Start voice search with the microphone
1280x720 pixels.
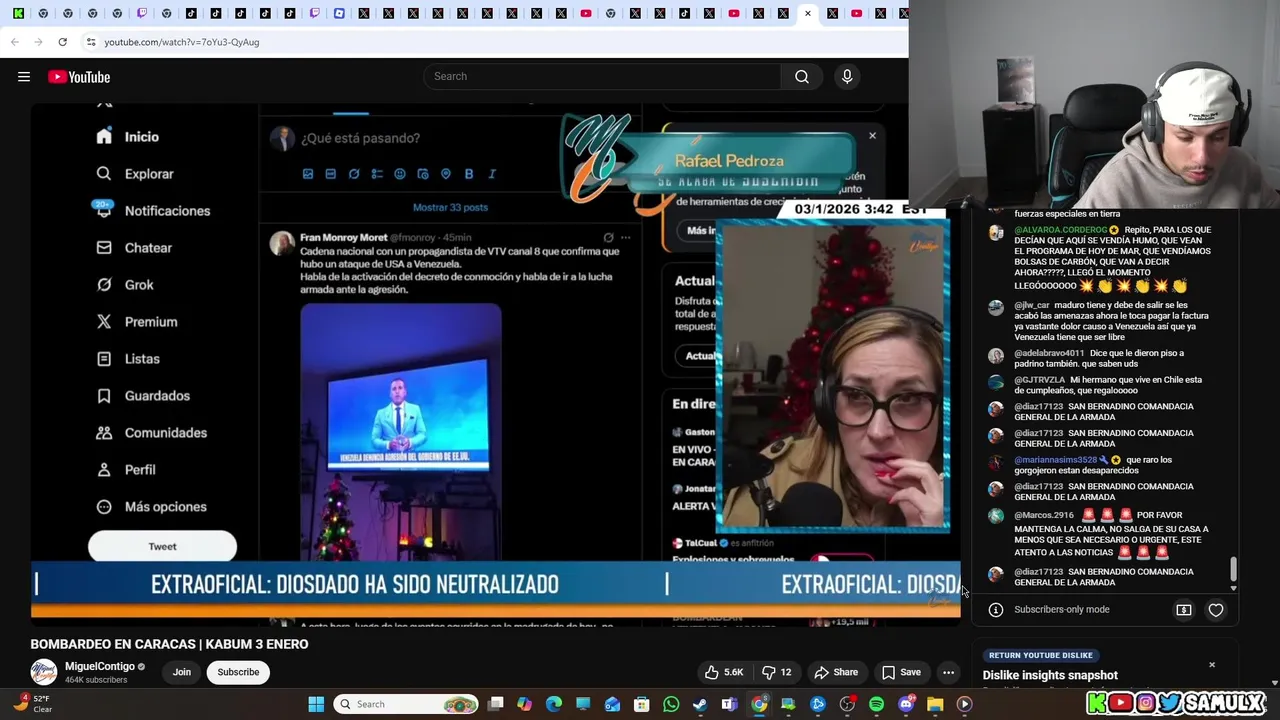847,77
